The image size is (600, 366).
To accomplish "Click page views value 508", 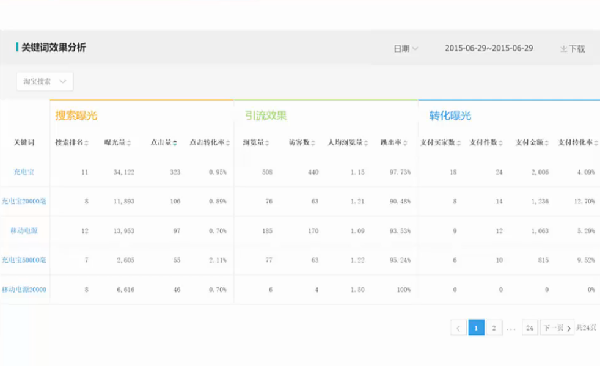I will 267,172.
